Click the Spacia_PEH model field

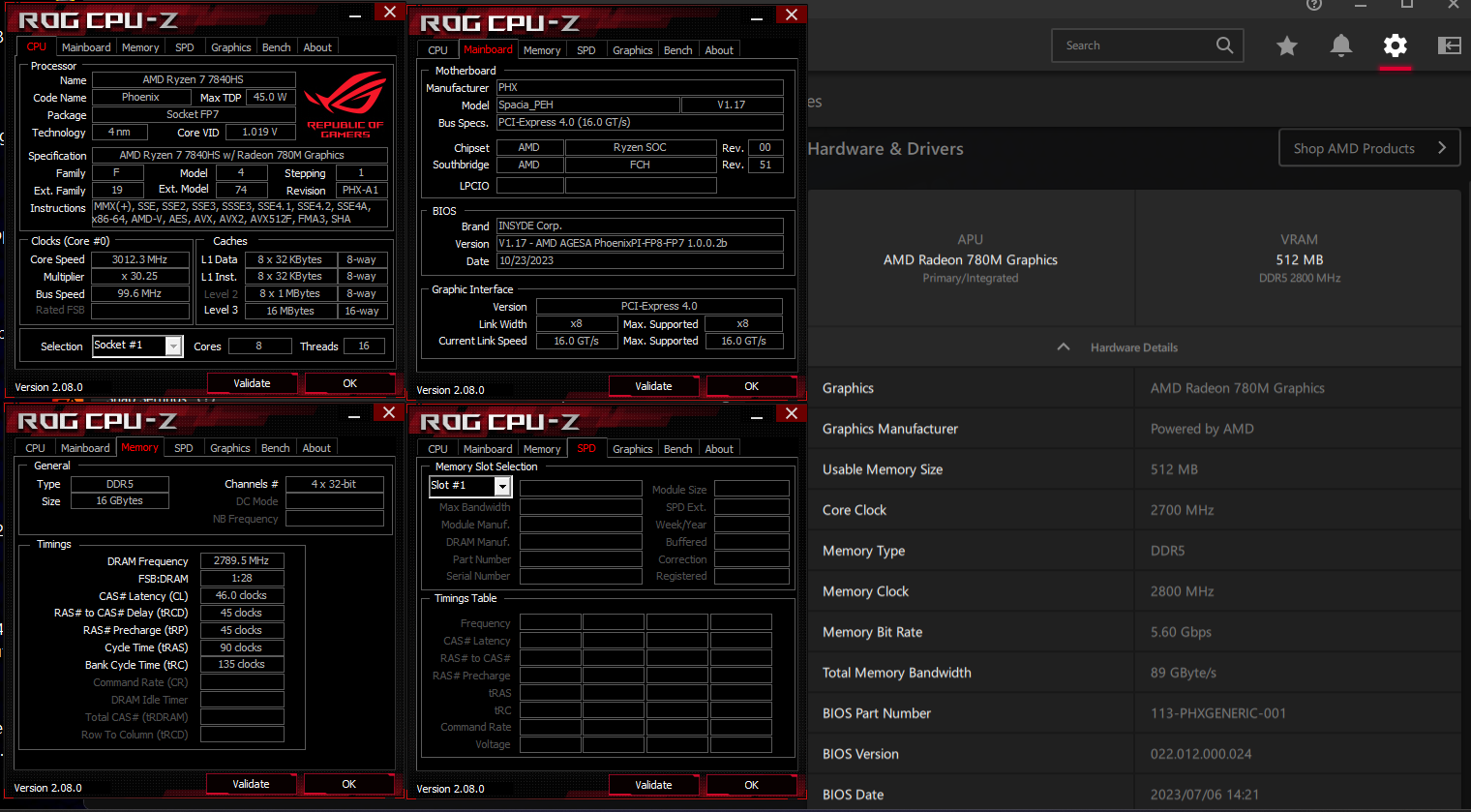587,105
